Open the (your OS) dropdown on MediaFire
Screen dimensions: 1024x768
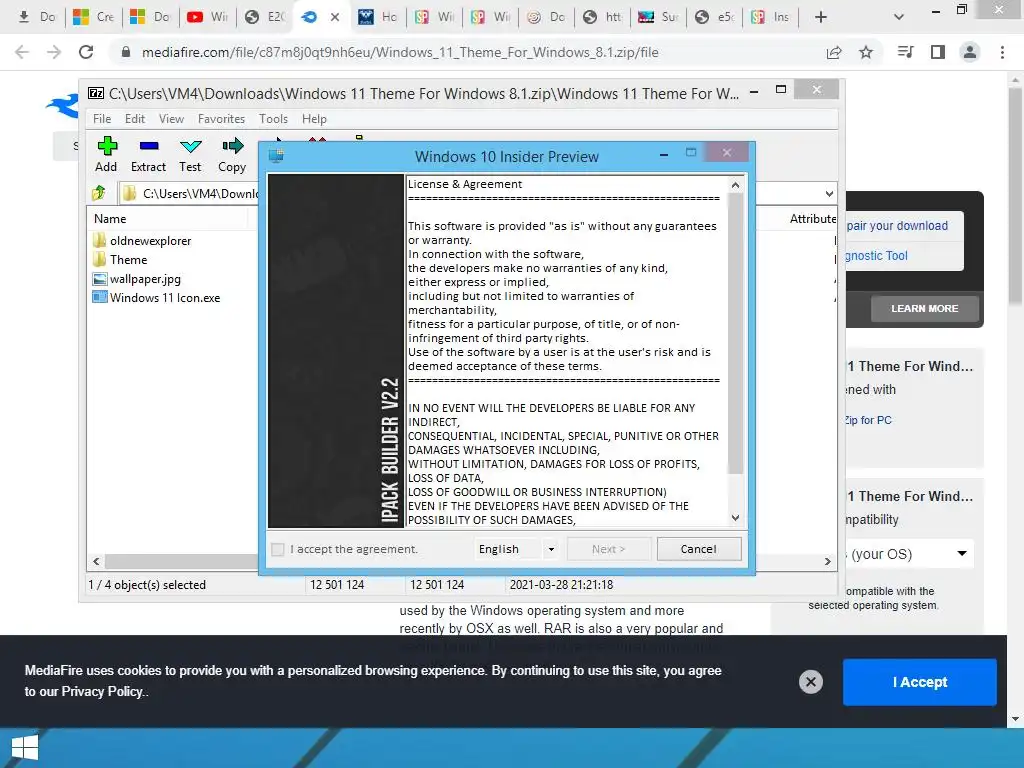(909, 554)
